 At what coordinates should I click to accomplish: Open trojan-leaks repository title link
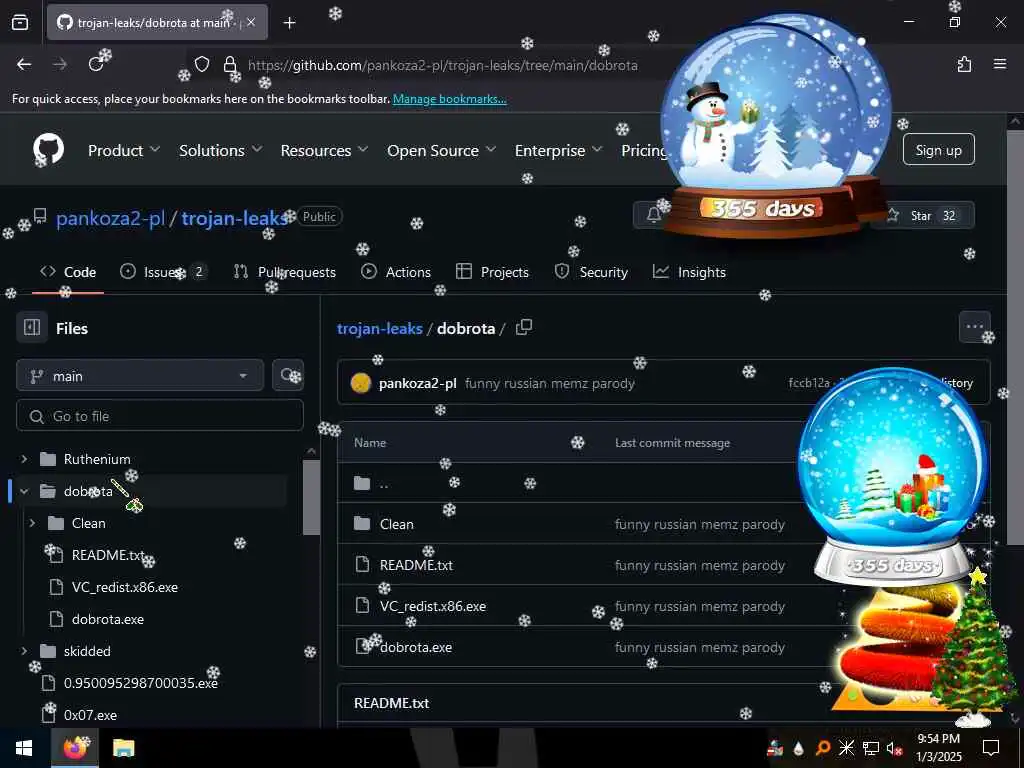[234, 218]
